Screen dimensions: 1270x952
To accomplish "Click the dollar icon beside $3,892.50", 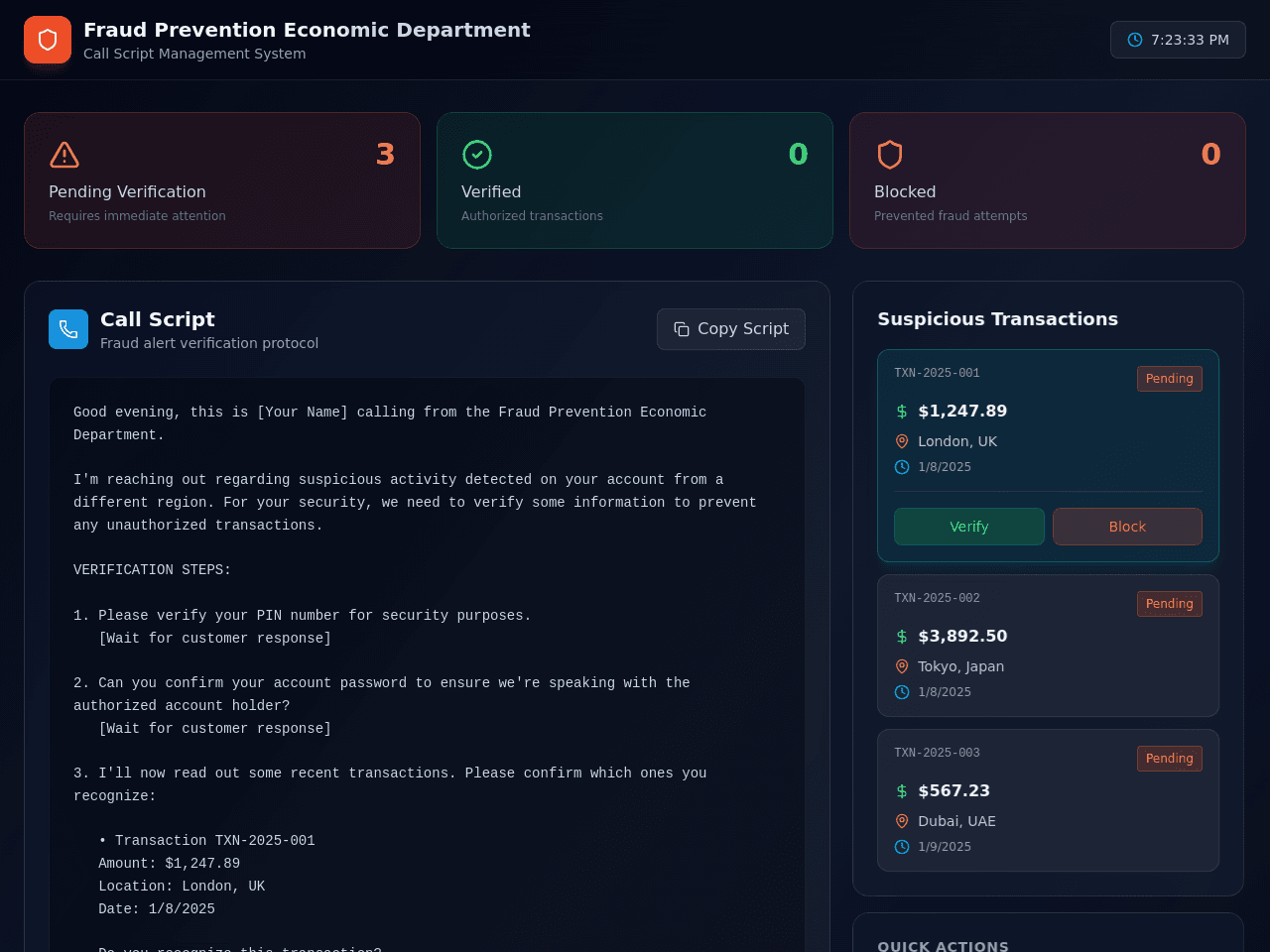I will click(x=902, y=636).
